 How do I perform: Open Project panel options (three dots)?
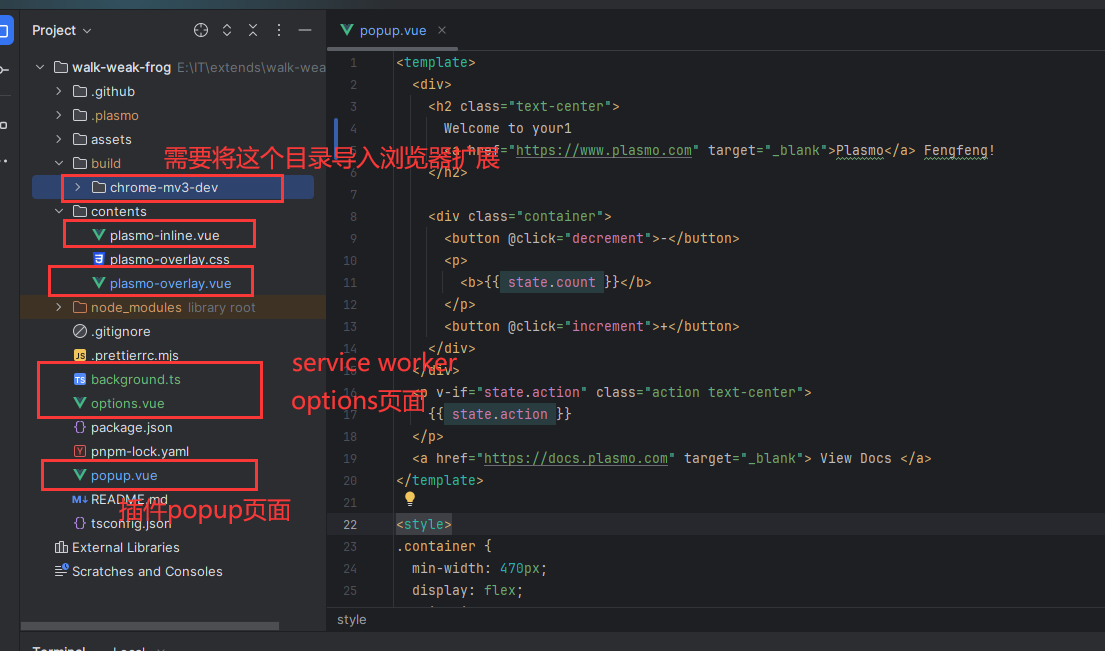(x=279, y=31)
